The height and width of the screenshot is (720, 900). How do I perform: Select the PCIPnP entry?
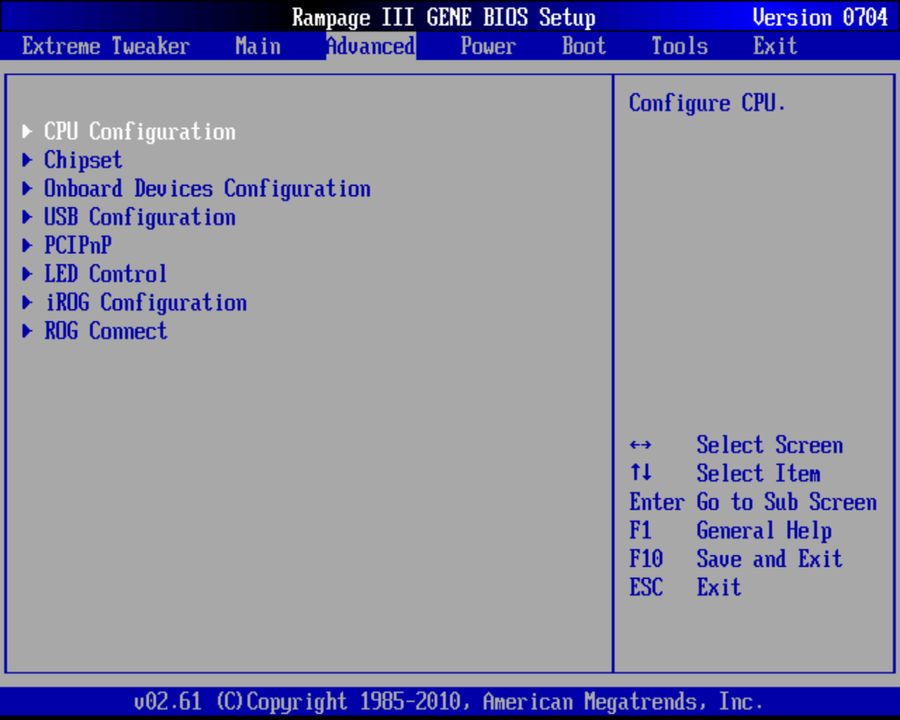(78, 246)
